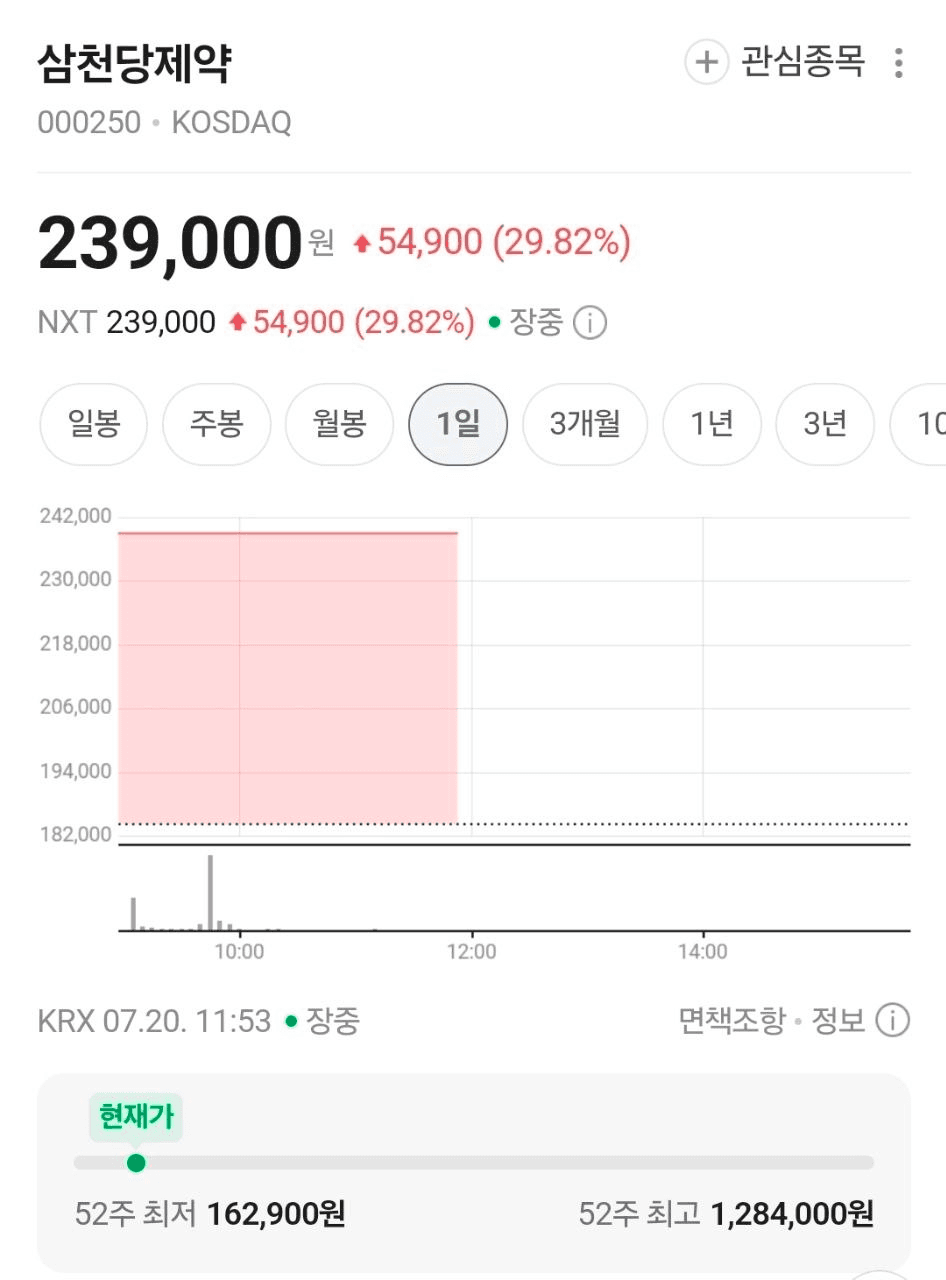Tap the red up-arrow beside main price change
946x1280 pixels.
pos(362,243)
